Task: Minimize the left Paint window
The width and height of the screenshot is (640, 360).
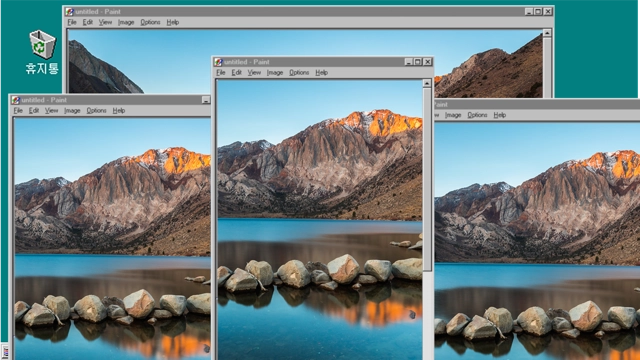Action: click(206, 100)
